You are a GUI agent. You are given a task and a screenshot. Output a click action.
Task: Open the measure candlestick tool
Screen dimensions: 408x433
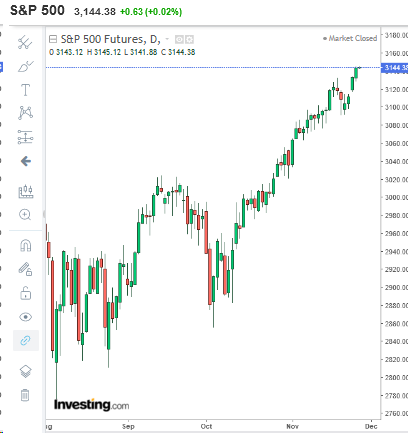tap(26, 192)
